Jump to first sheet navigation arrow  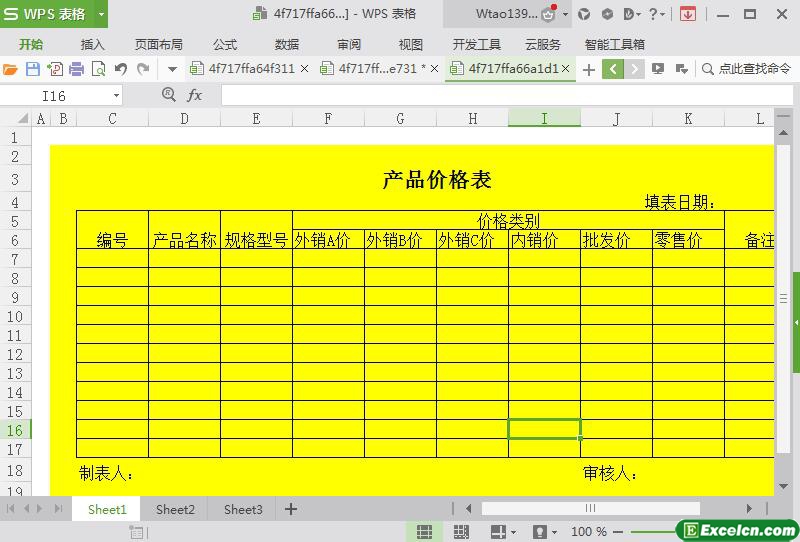[10, 508]
